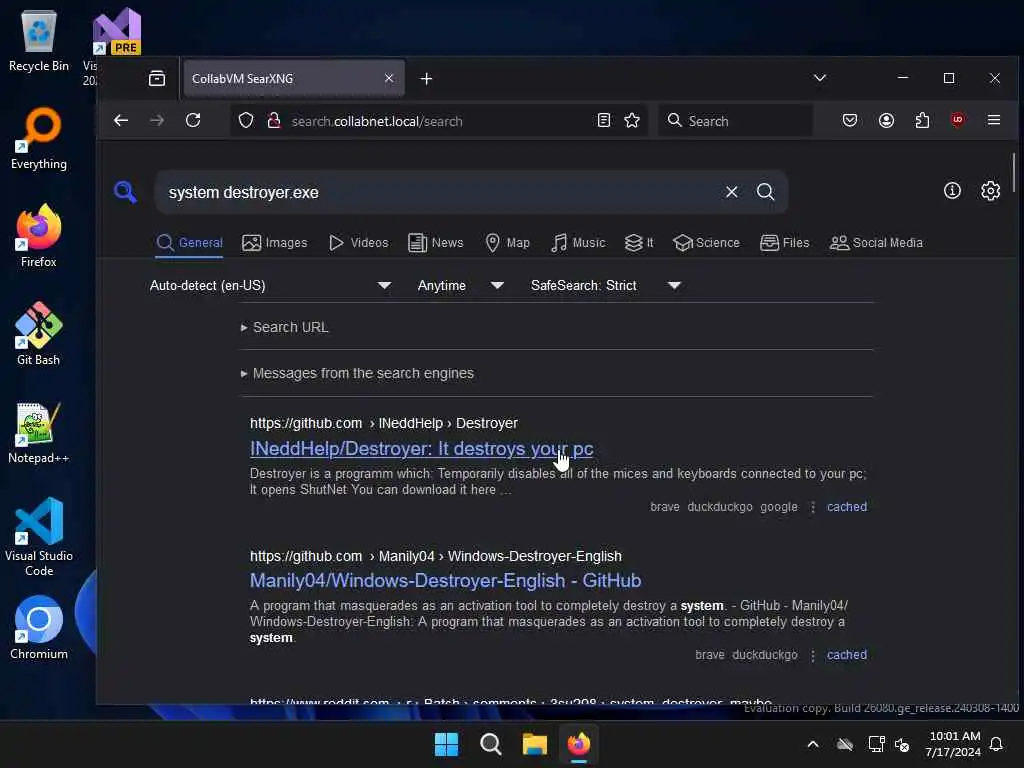Switch to the Videos tab
This screenshot has width=1024, height=768.
coord(359,243)
